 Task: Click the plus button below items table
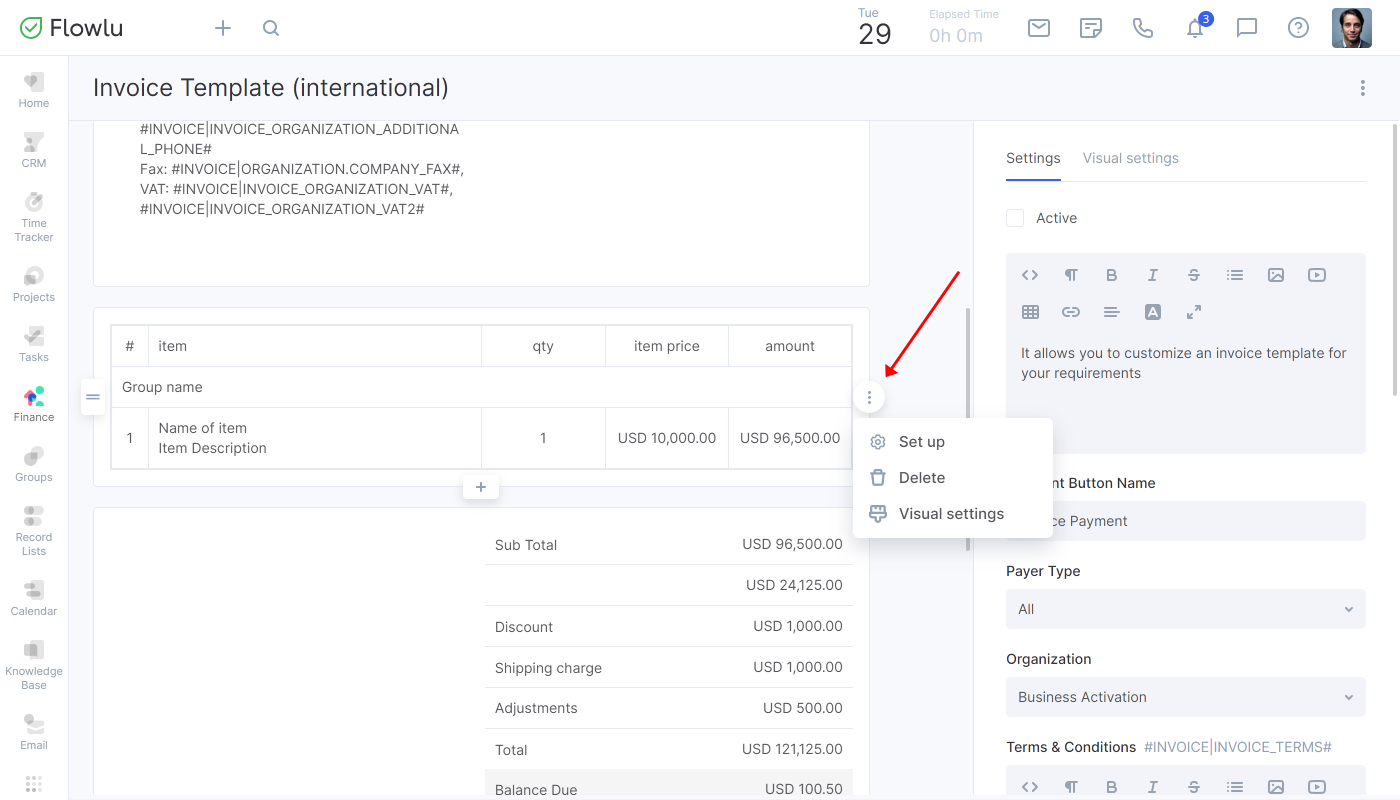[x=481, y=487]
